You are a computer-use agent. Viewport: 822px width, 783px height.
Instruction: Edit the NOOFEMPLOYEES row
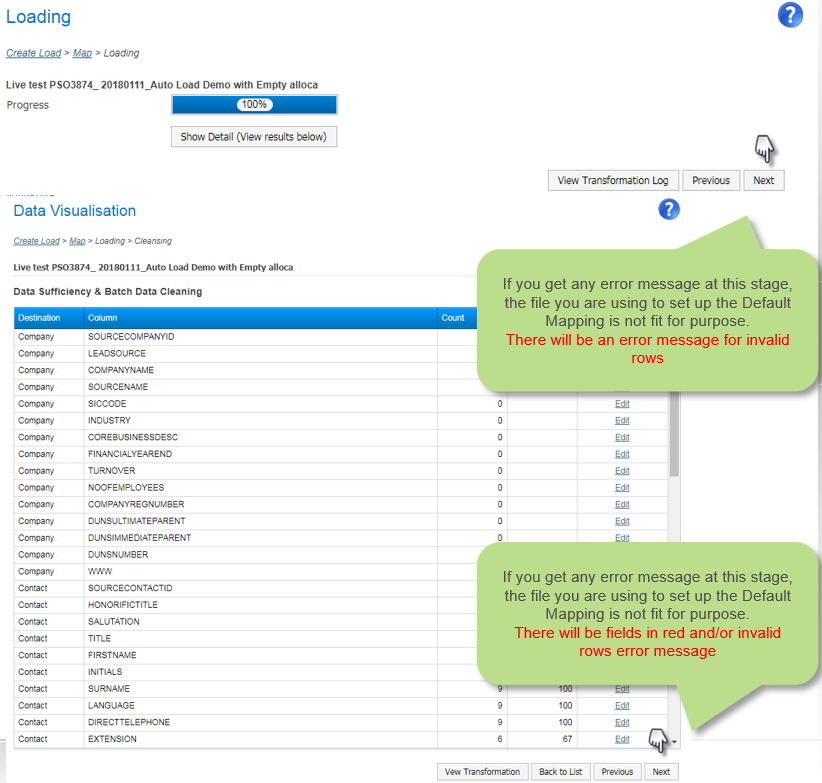[x=622, y=487]
